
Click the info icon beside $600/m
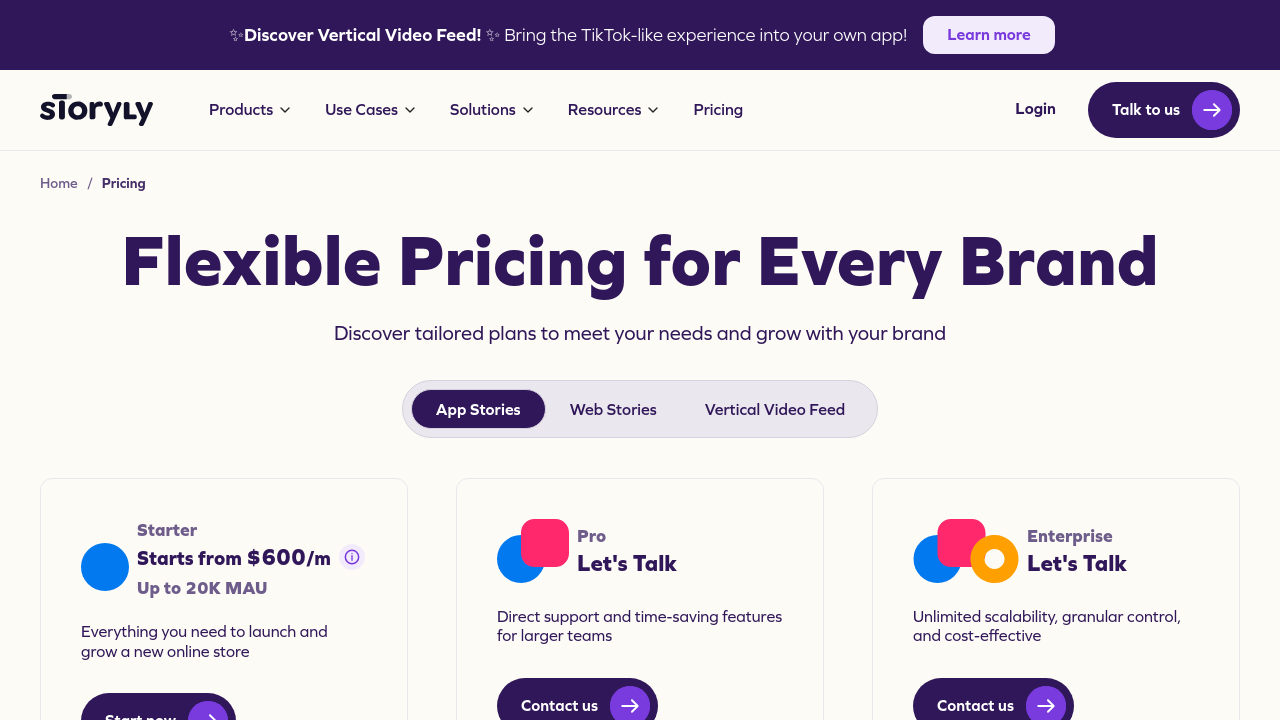tap(352, 557)
